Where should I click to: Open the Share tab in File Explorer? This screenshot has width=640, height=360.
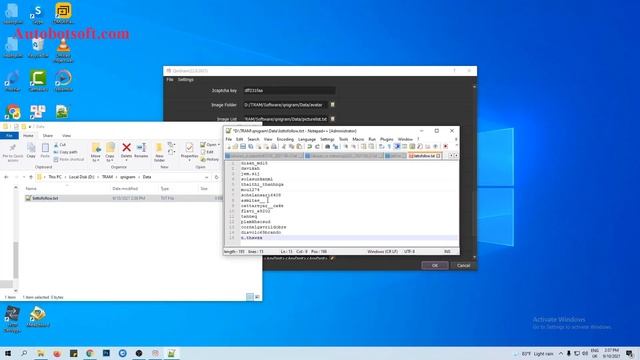coord(48,136)
